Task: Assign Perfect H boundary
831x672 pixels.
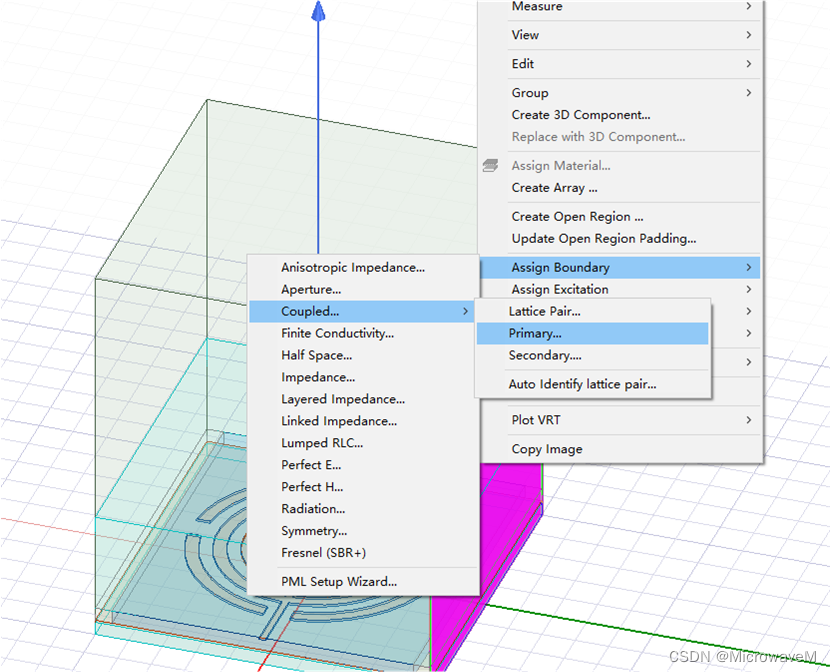Action: (363, 487)
